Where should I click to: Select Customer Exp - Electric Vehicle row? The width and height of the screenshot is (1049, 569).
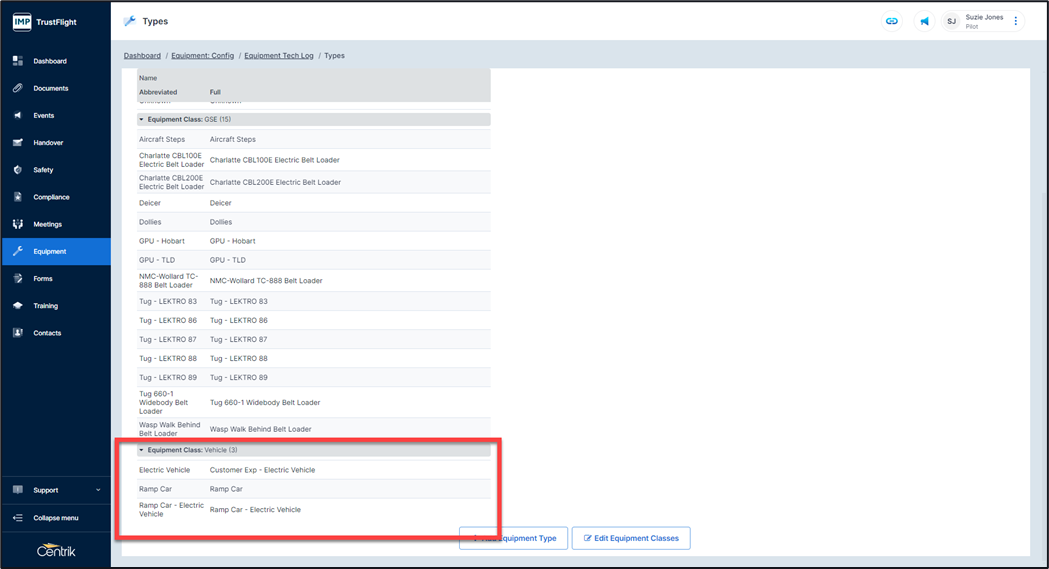pyautogui.click(x=314, y=470)
